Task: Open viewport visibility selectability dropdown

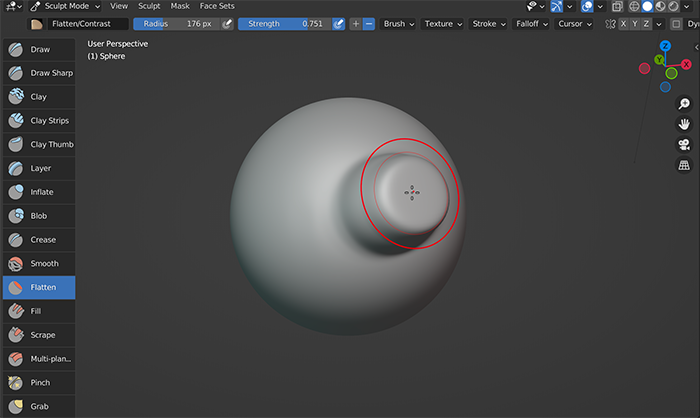Action: [x=536, y=6]
